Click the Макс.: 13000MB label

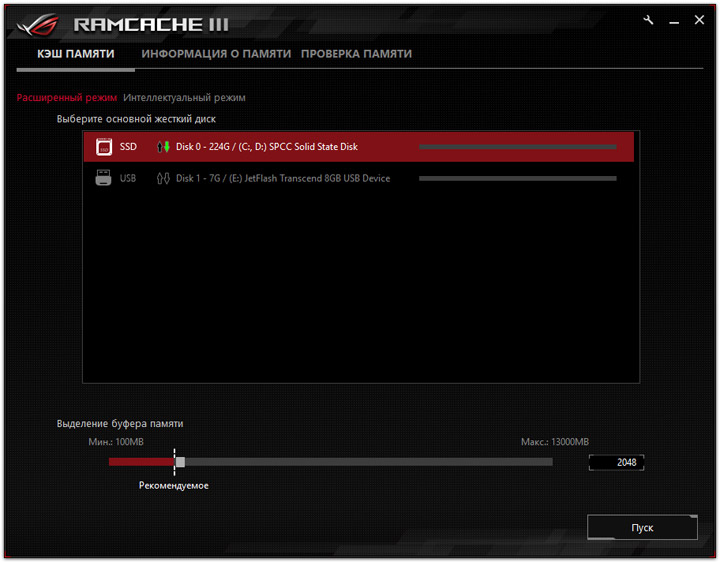pyautogui.click(x=555, y=442)
